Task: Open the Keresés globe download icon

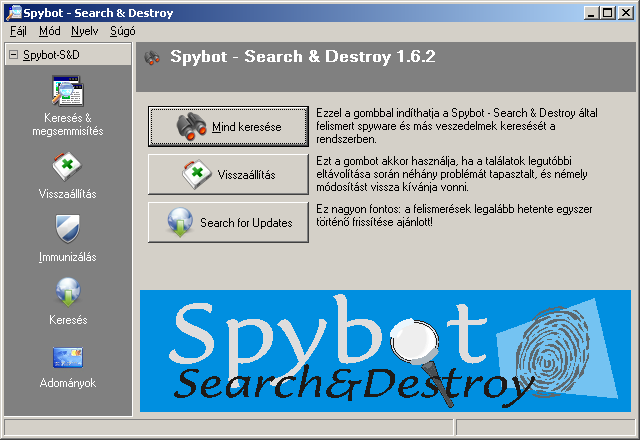Action: coord(68,292)
